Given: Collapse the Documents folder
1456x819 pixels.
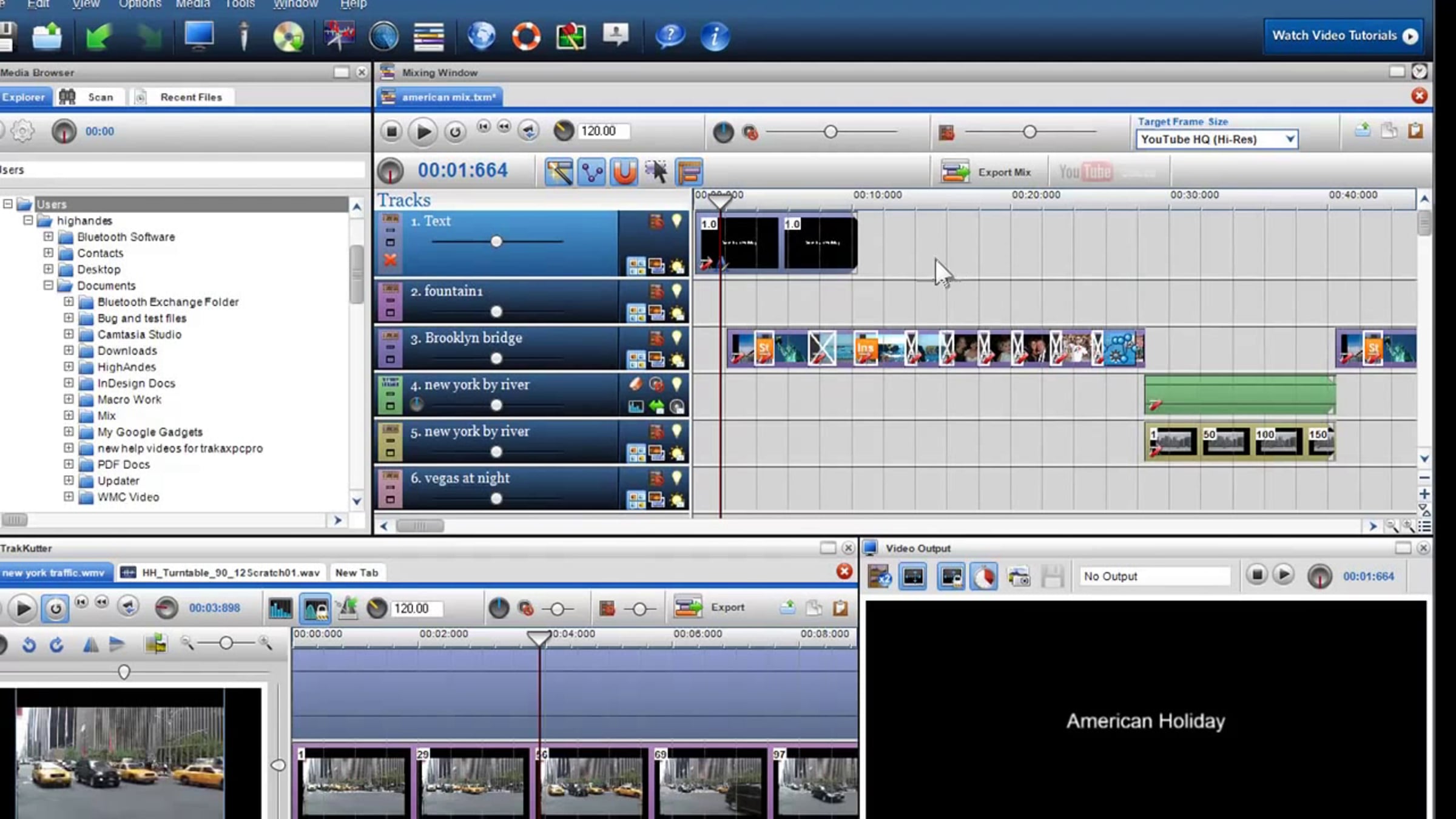Looking at the screenshot, I should point(49,285).
